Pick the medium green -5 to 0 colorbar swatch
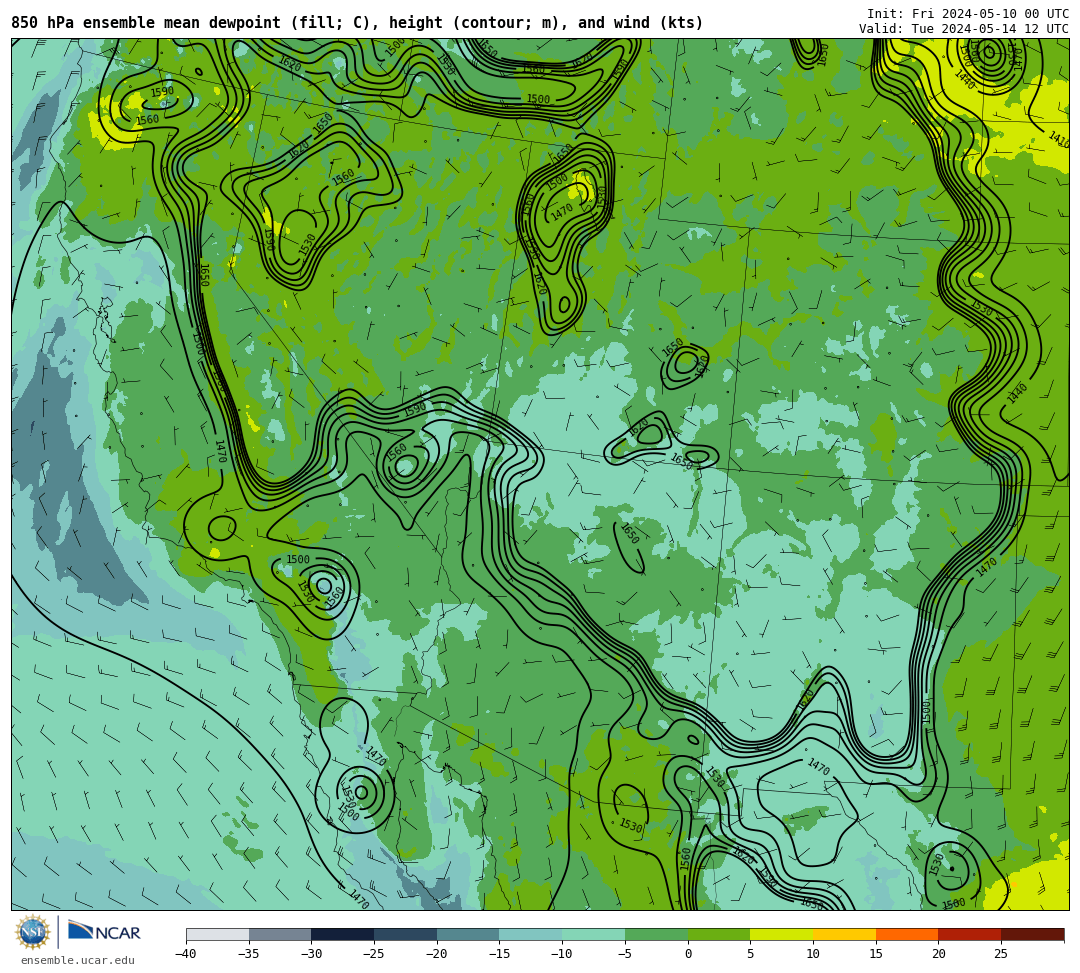 point(656,934)
